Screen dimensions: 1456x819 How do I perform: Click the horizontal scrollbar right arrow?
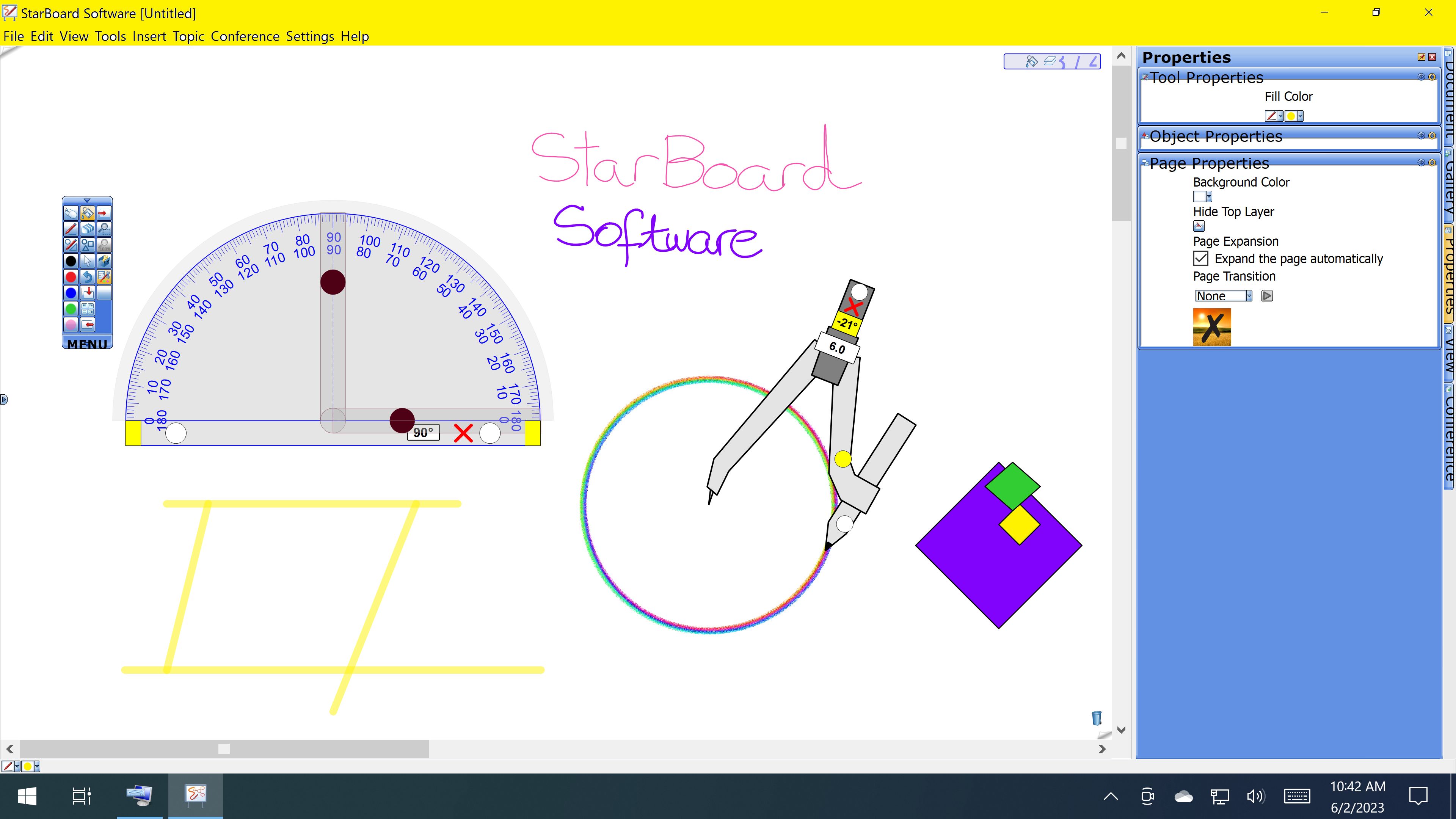1102,749
